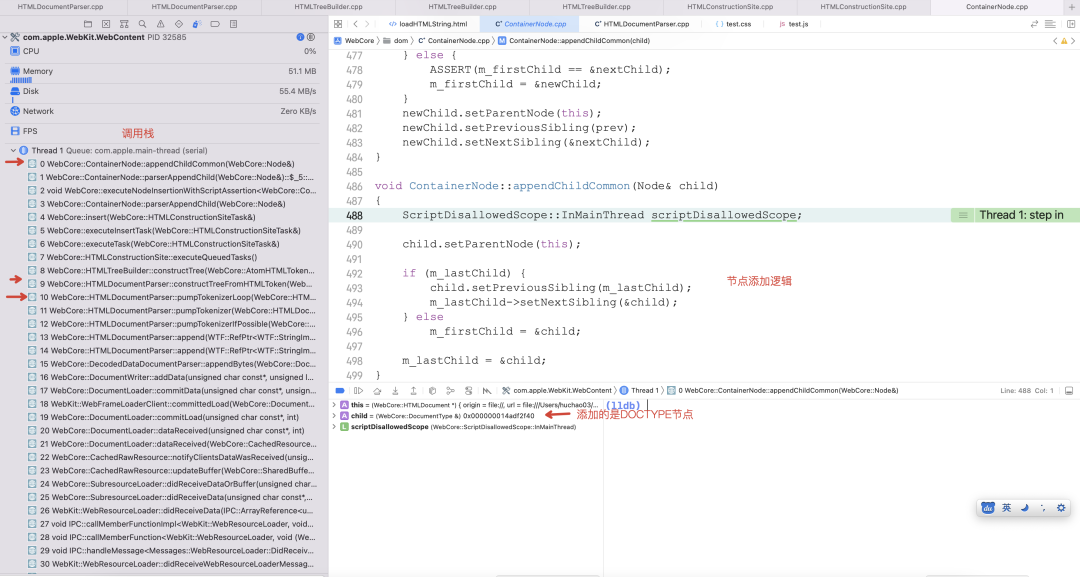The height and width of the screenshot is (577, 1080).
Task: Collapse the com.apple.WebKit.WebContent process row
Action: pyautogui.click(x=5, y=37)
